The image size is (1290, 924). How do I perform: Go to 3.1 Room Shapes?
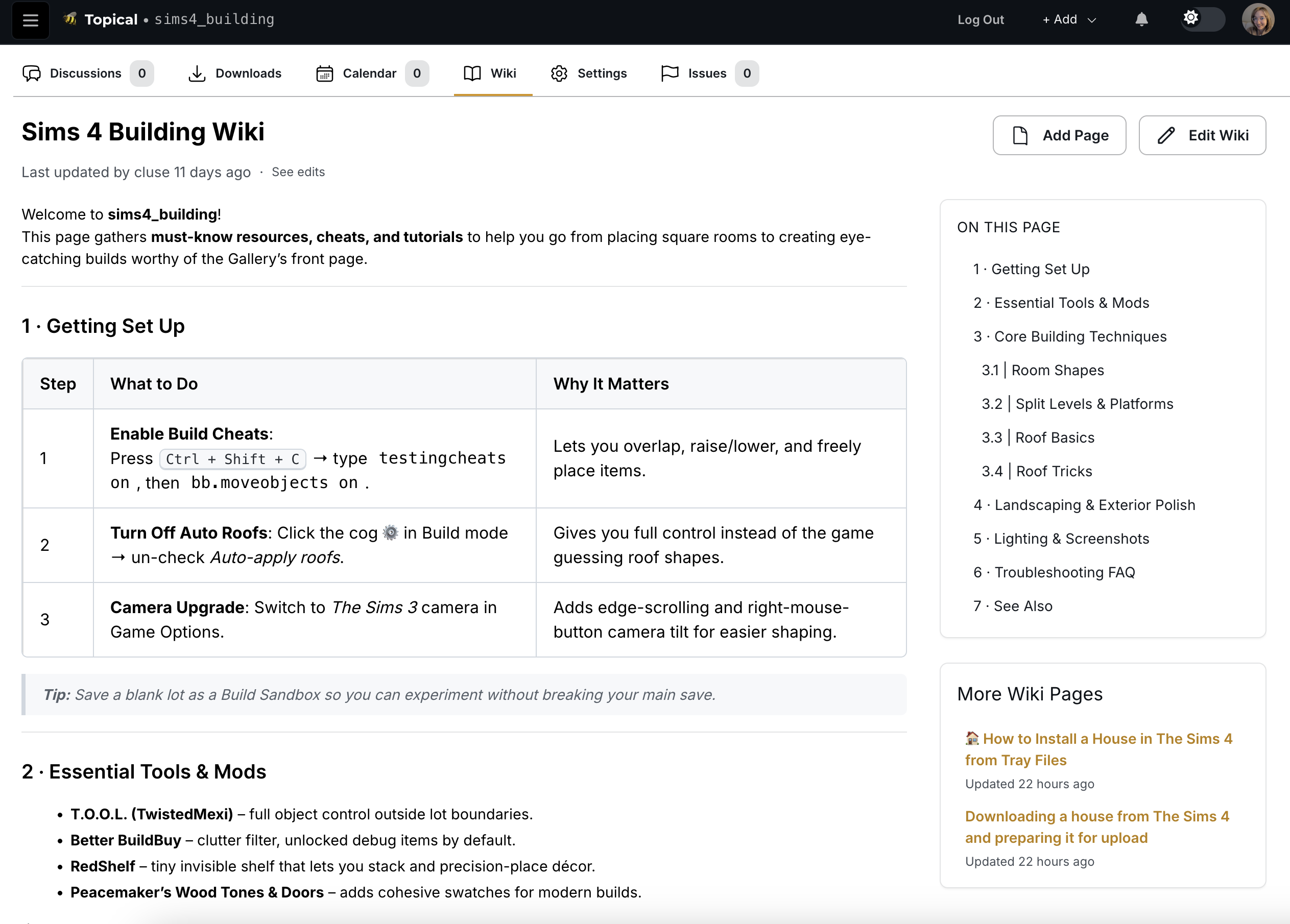(x=1043, y=370)
